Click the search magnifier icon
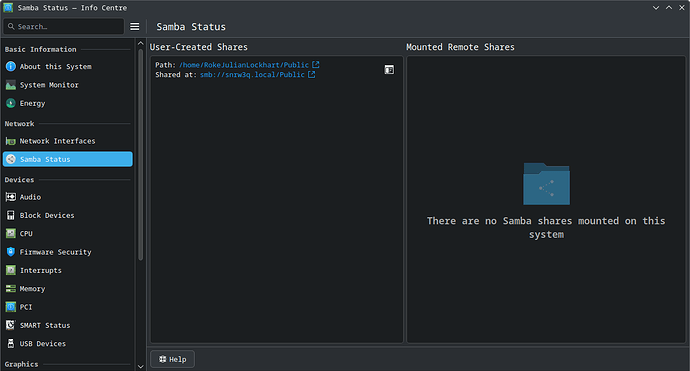Screen dimensions: 690x371 pyautogui.click(x=11, y=26)
